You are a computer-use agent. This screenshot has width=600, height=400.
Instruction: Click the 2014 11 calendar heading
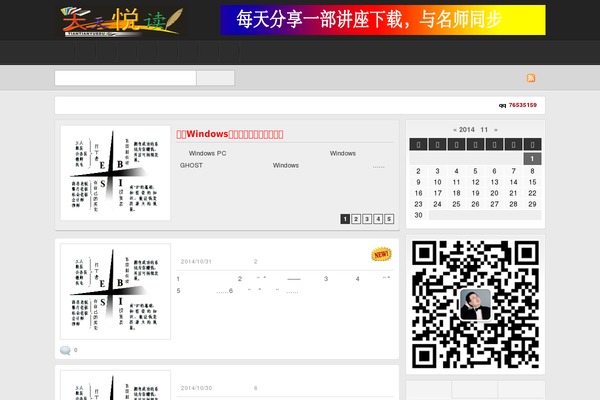pyautogui.click(x=473, y=130)
